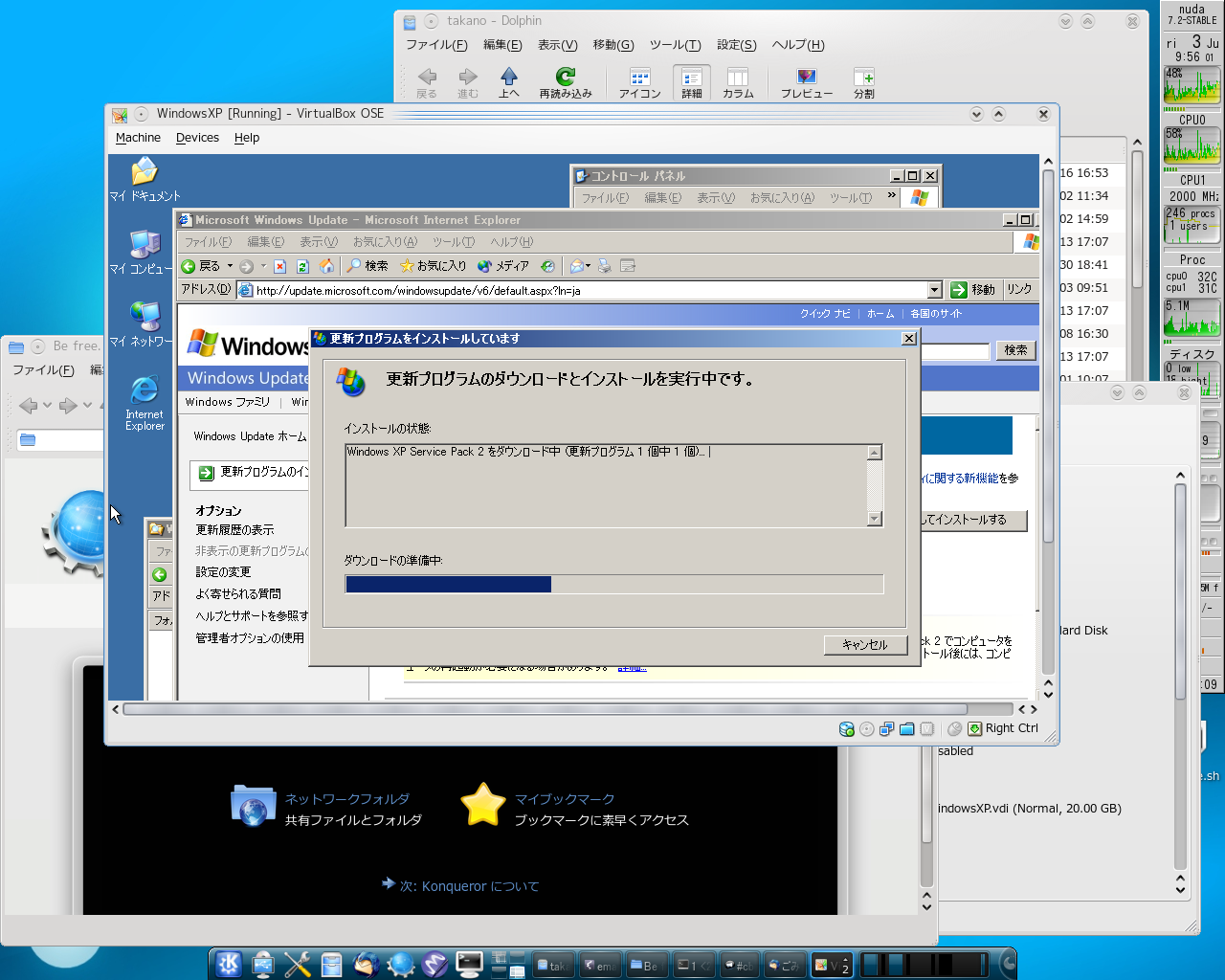
Task: Open the IE mail button dropdown arrow
Action: 588,267
